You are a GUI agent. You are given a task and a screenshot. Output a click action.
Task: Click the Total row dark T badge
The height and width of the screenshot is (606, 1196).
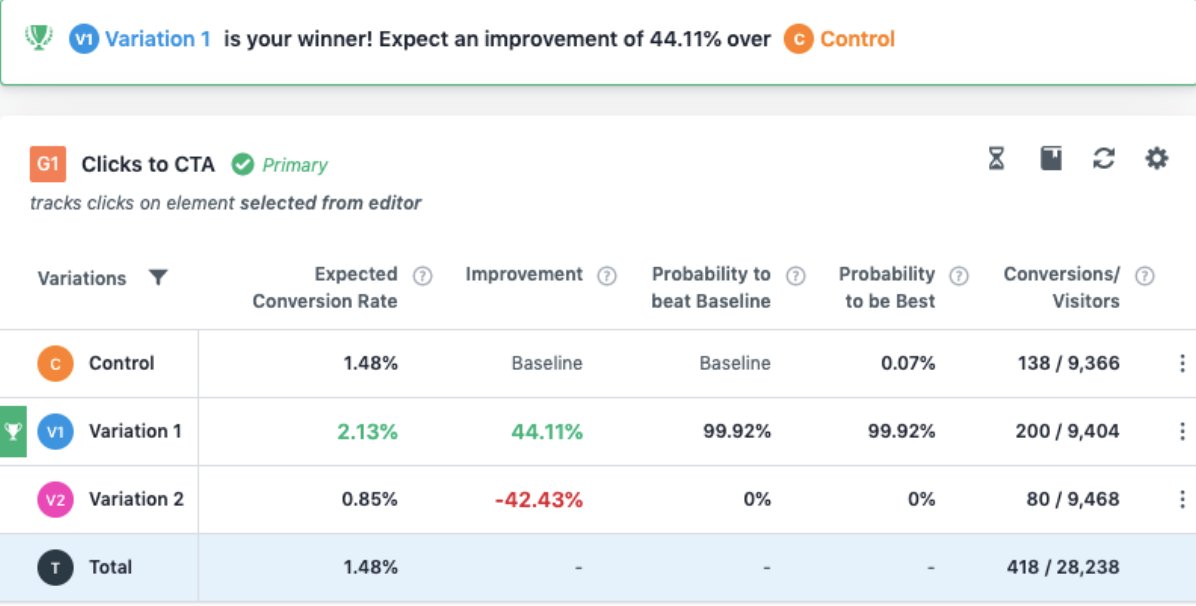(56, 567)
